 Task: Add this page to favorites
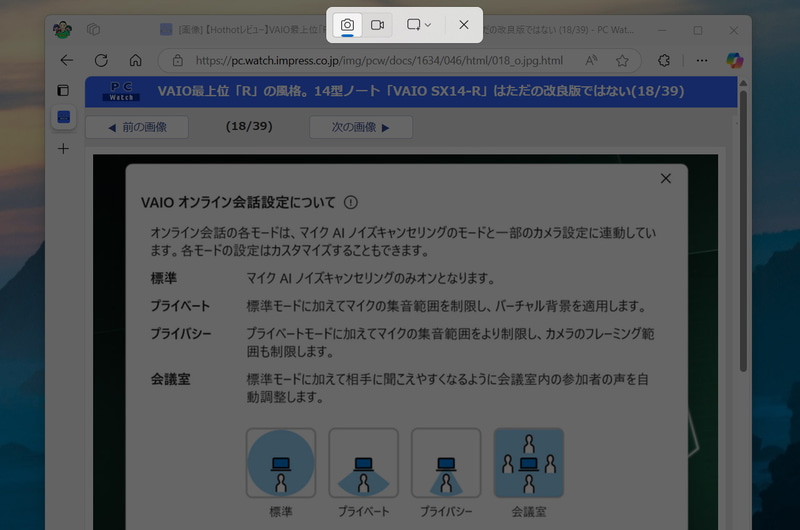(622, 61)
